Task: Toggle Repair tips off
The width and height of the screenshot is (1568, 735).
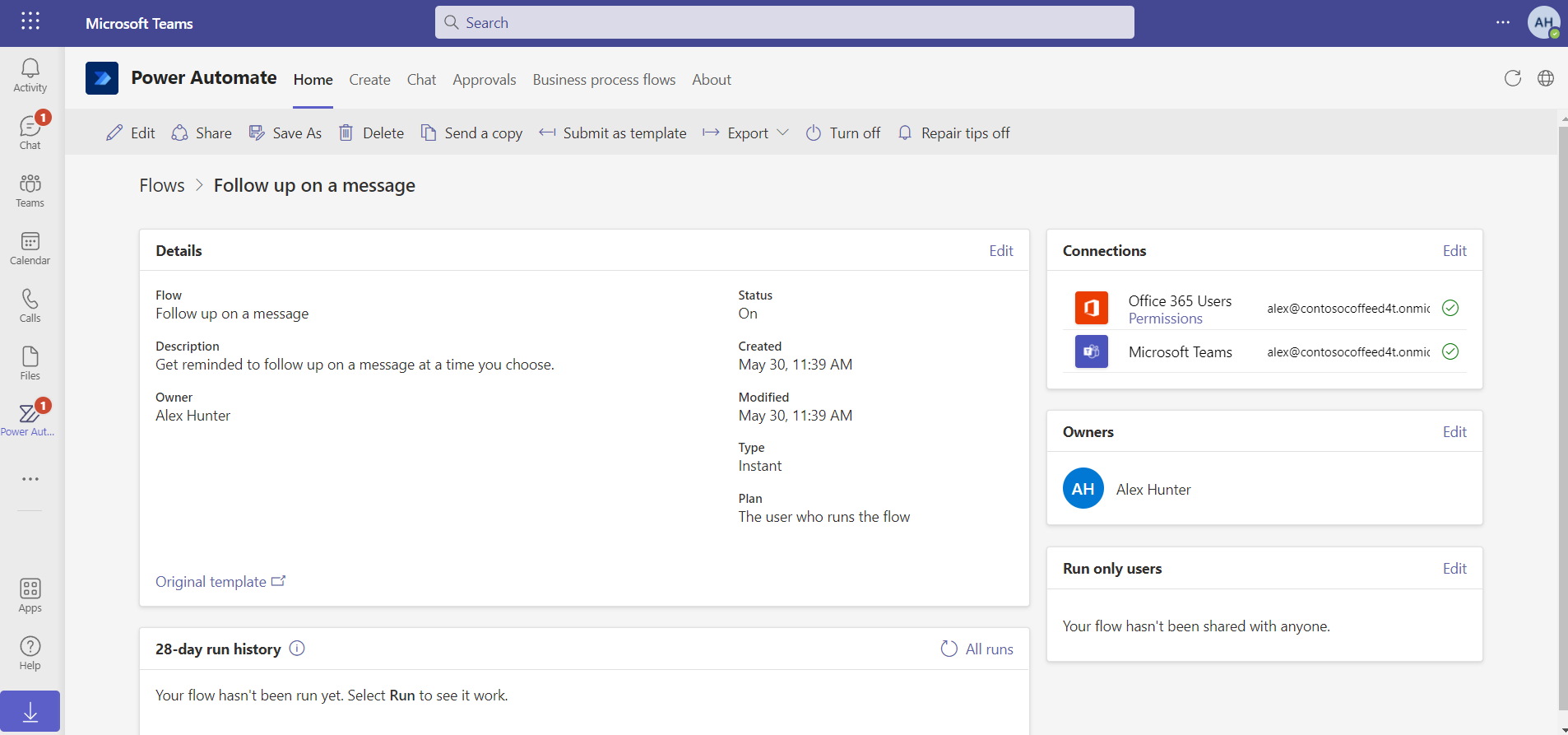Action: click(x=953, y=133)
